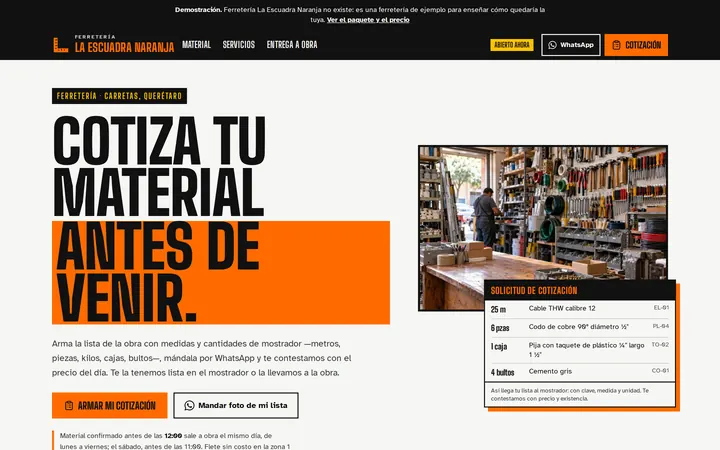Click the clipboard icon in Cotización header button
The width and height of the screenshot is (720, 450).
pyautogui.click(x=617, y=45)
